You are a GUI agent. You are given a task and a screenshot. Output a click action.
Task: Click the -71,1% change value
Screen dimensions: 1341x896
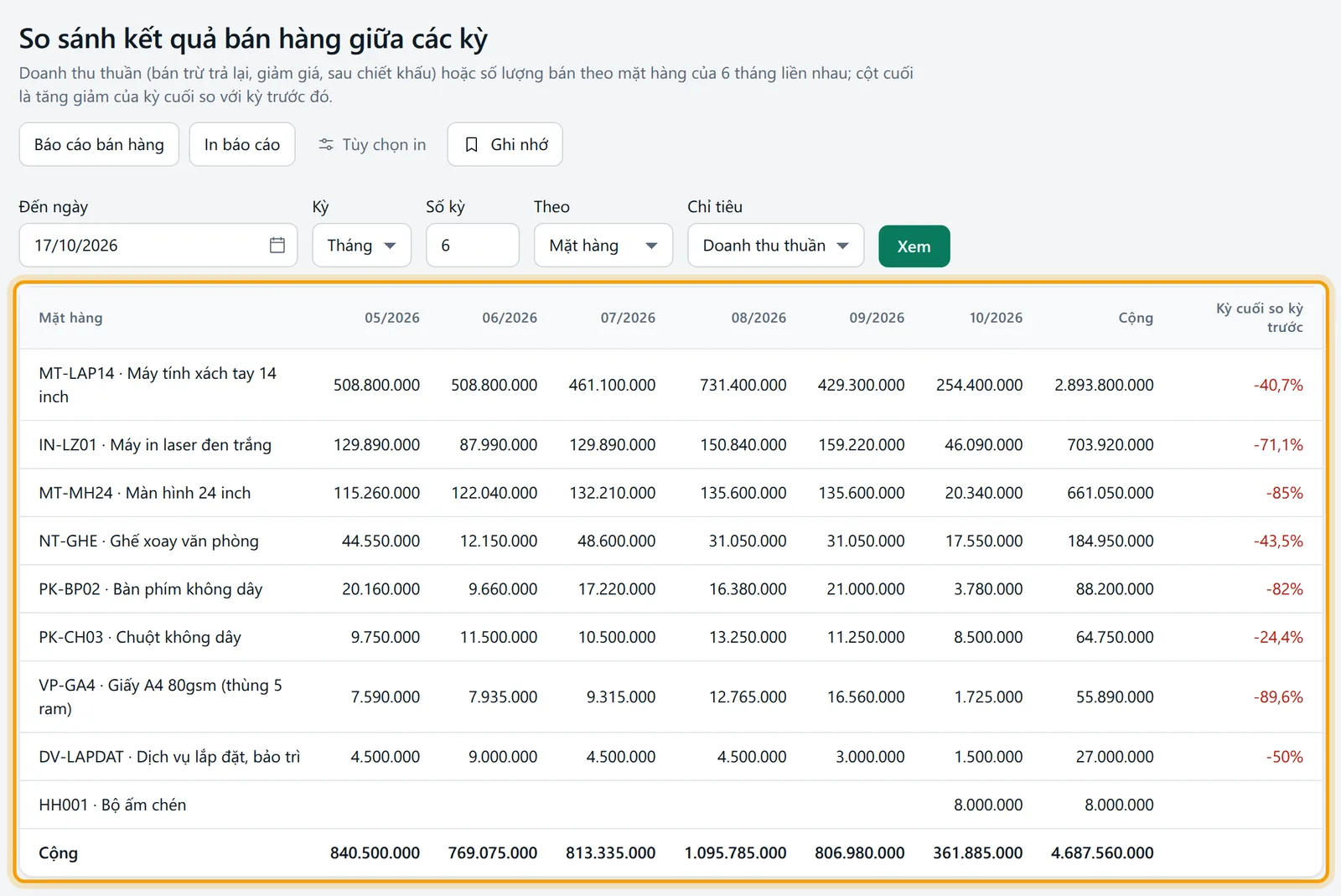point(1278,445)
